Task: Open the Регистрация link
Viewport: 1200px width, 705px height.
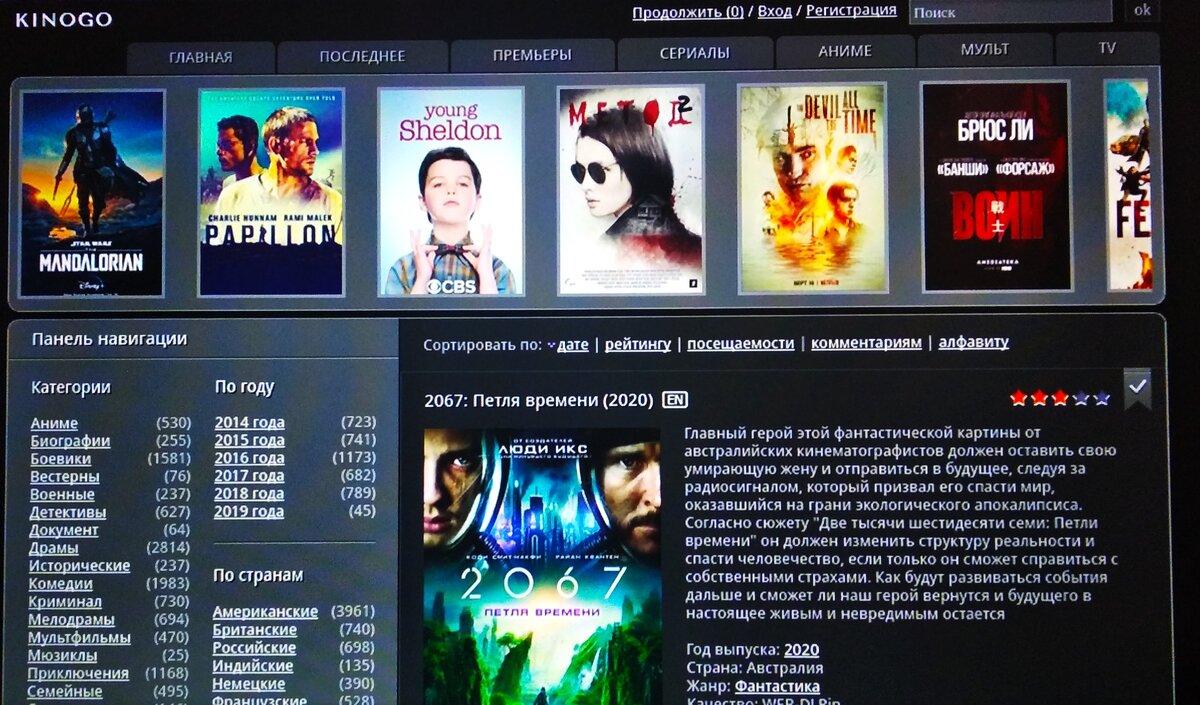Action: tap(851, 10)
